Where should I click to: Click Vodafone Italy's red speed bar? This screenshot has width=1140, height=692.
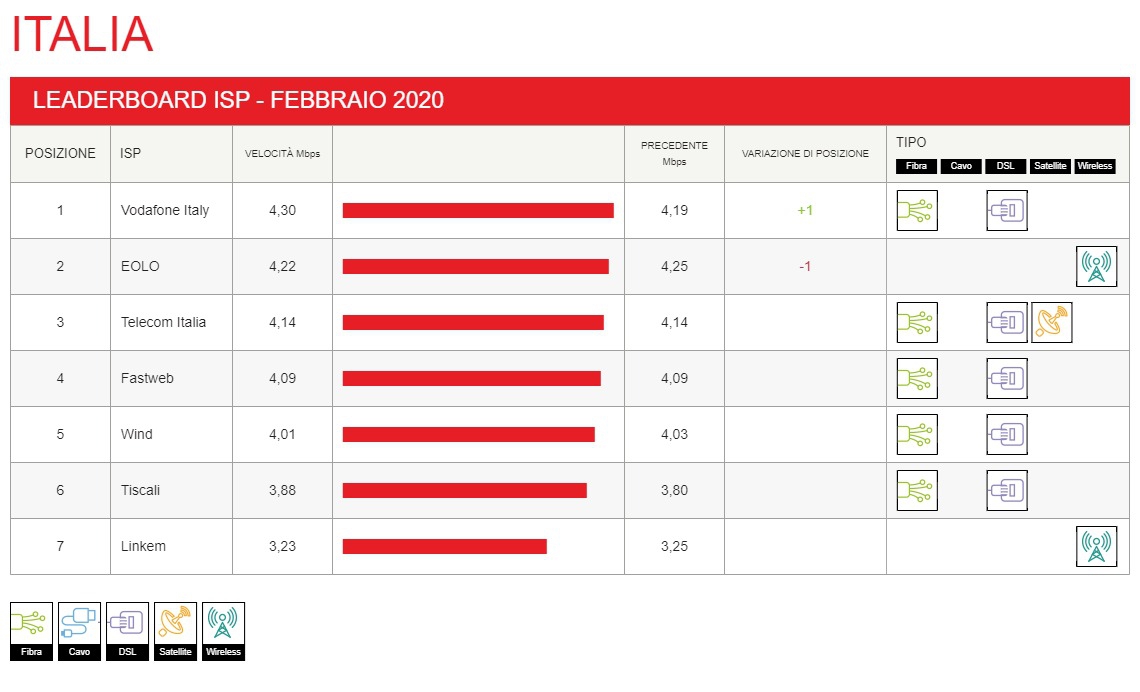478,210
